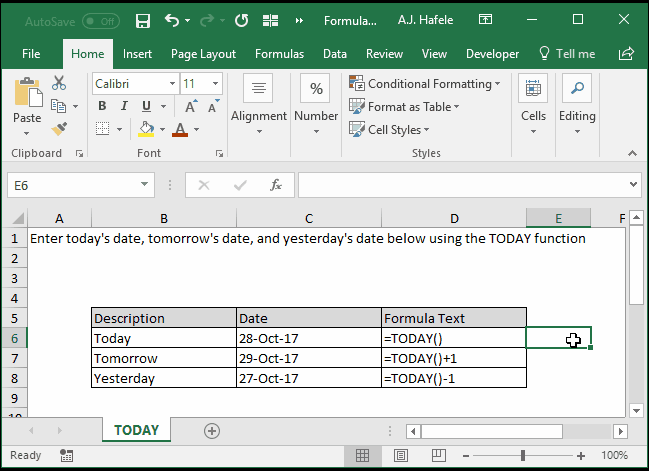The image size is (649, 471).
Task: Click the Insert Function fx icon
Action: click(276, 185)
